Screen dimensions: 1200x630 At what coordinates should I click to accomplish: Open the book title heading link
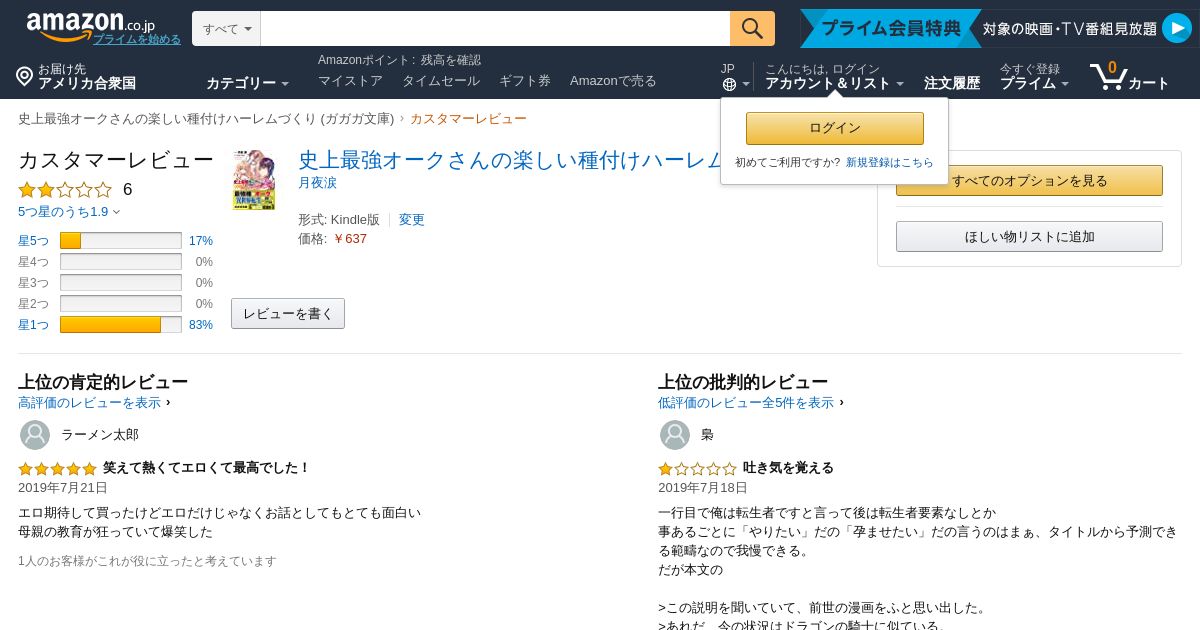click(509, 159)
